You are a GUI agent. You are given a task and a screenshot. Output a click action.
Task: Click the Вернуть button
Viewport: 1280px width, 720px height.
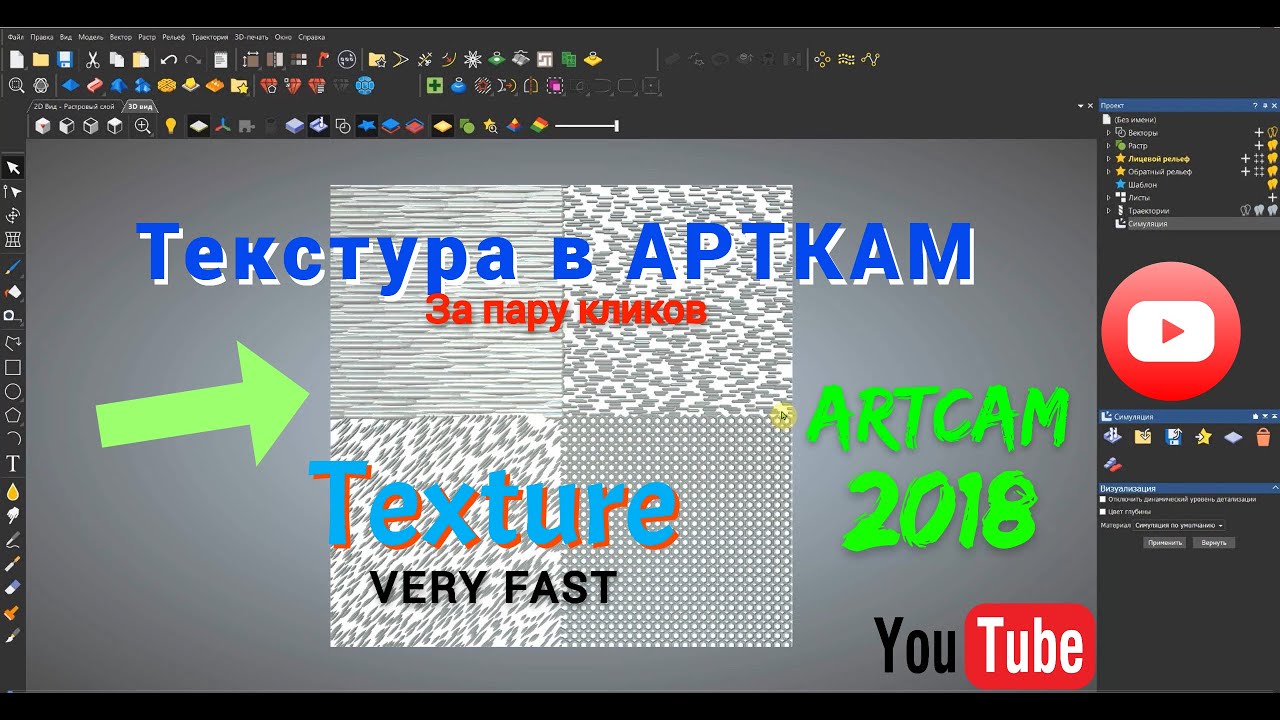click(x=1214, y=542)
